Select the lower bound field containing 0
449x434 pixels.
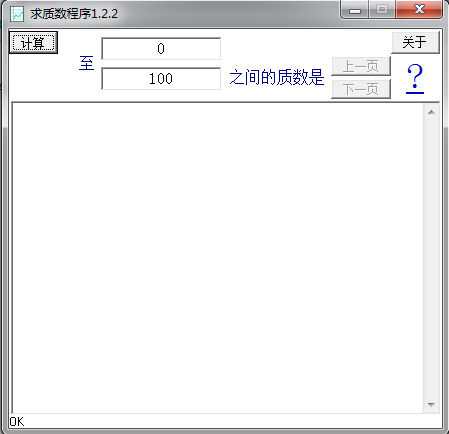click(x=161, y=49)
